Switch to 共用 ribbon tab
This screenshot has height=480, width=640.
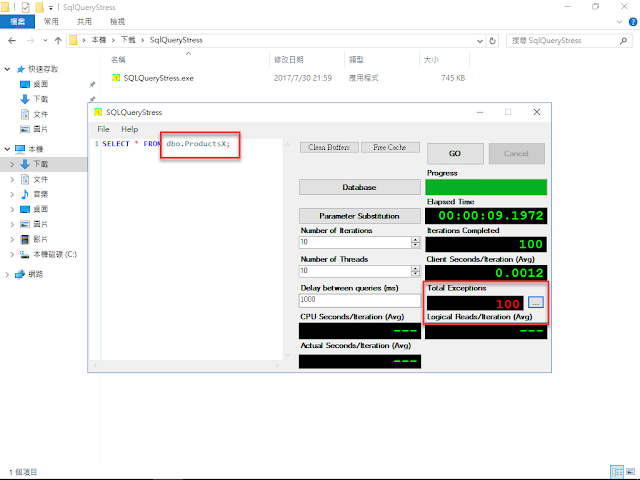[x=84, y=22]
